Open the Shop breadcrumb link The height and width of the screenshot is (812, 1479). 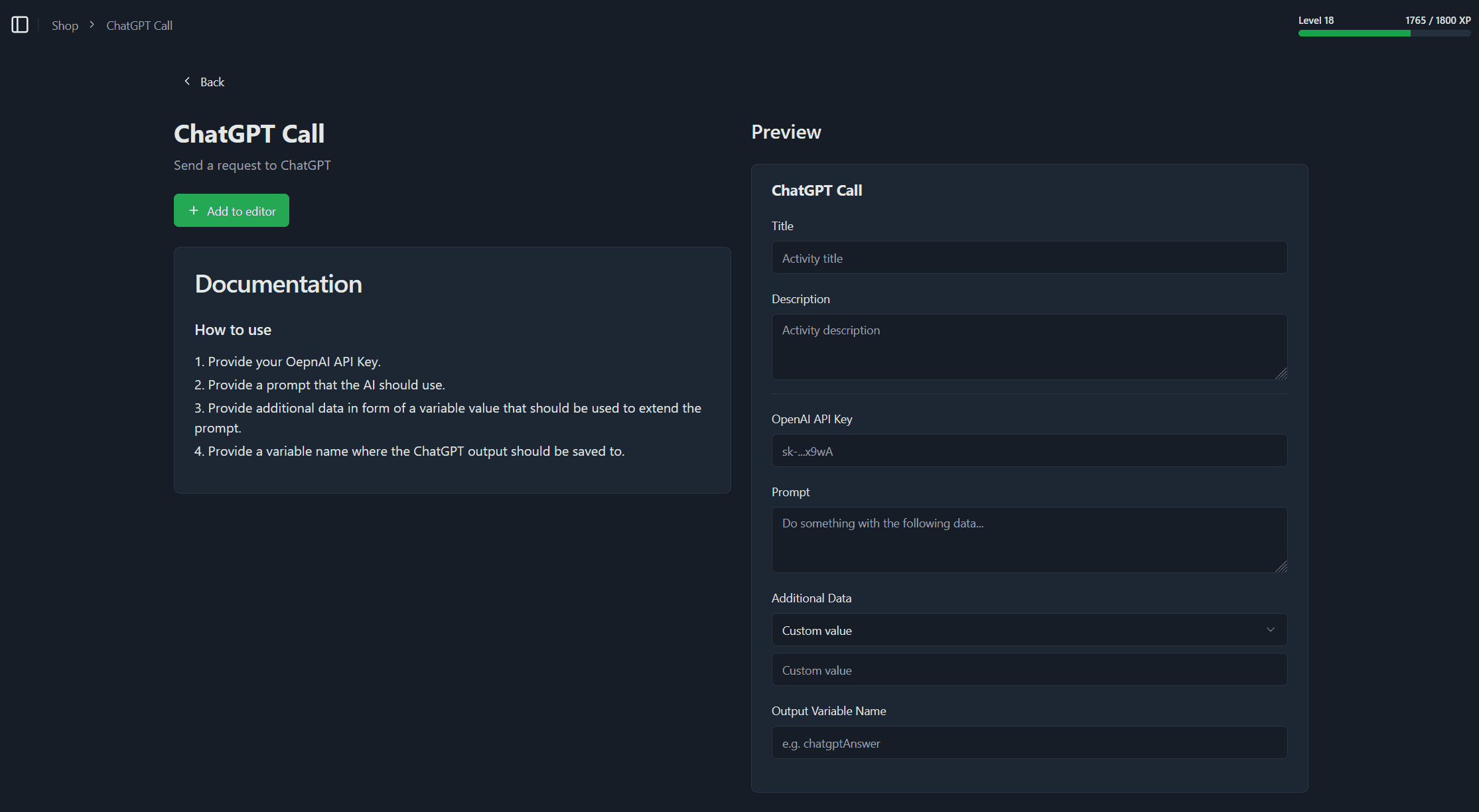tap(65, 25)
